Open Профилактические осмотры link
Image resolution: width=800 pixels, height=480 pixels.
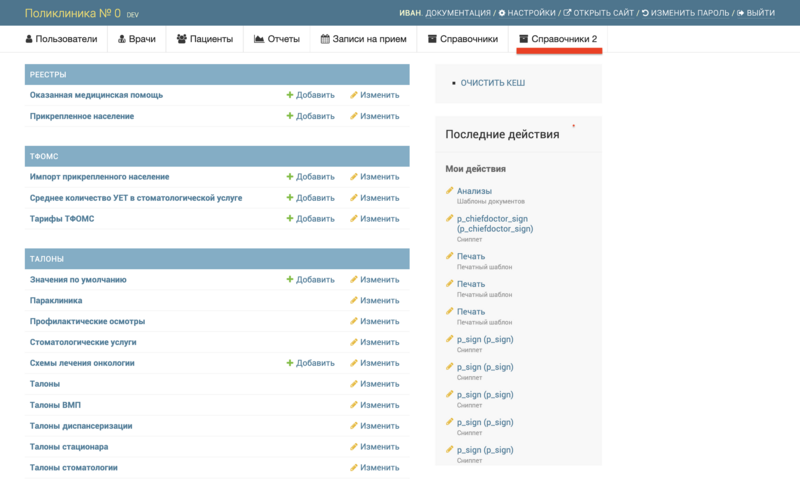click(x=87, y=321)
